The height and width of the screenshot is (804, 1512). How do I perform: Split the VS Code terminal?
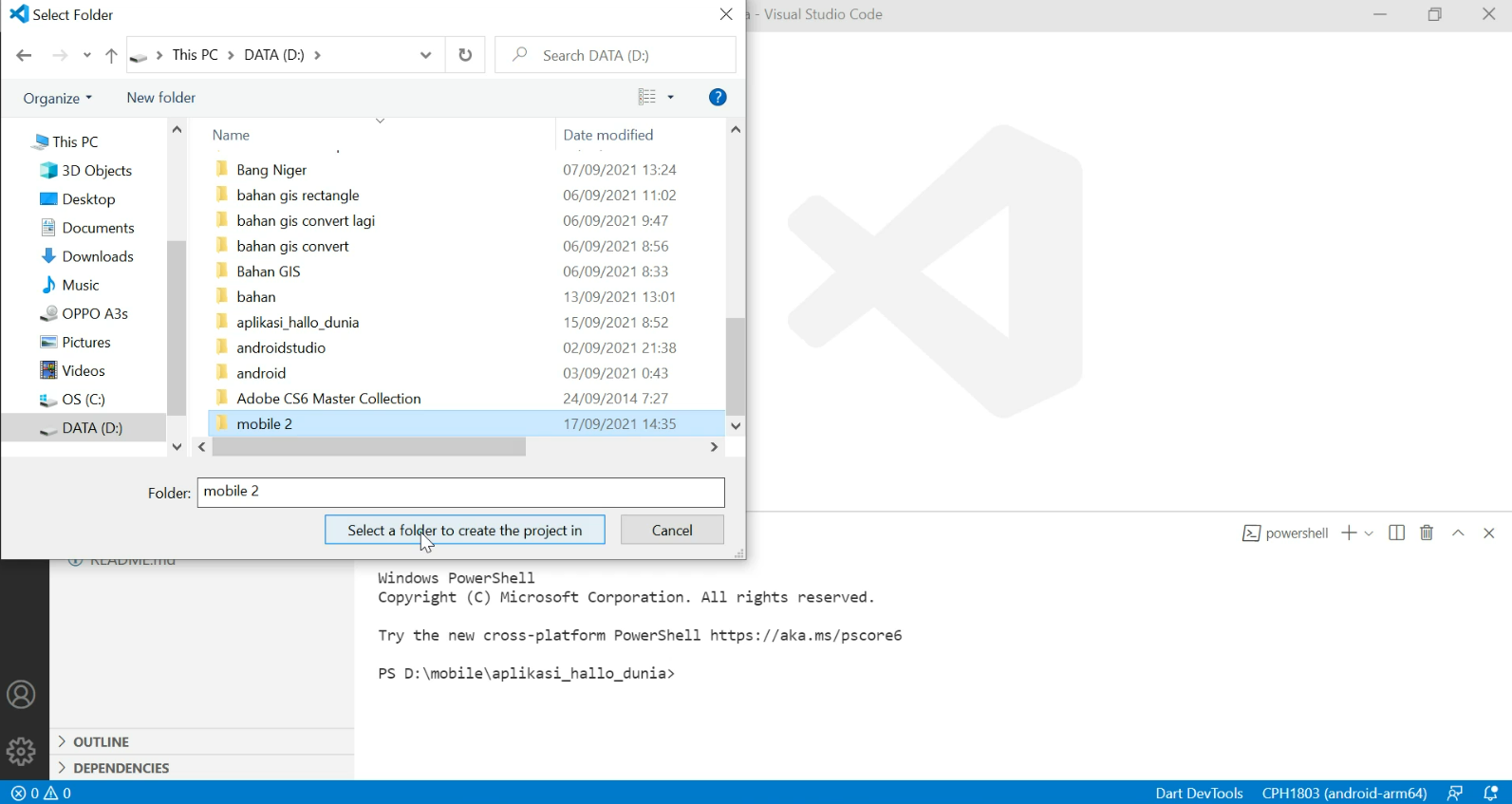point(1396,533)
